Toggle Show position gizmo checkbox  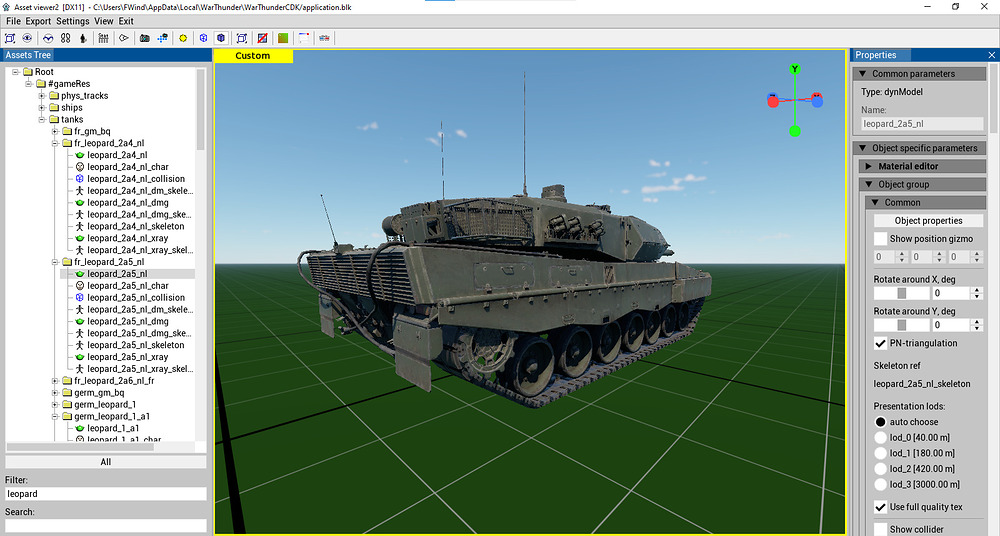click(880, 239)
